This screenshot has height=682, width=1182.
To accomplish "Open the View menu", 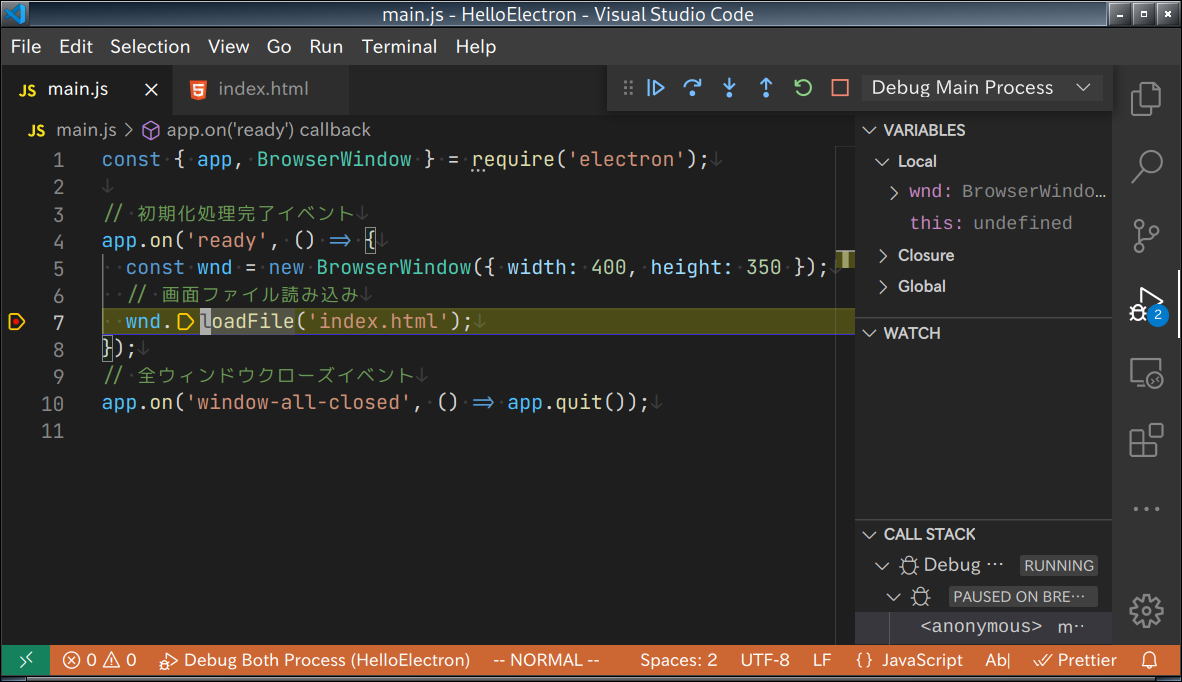I will tap(228, 47).
